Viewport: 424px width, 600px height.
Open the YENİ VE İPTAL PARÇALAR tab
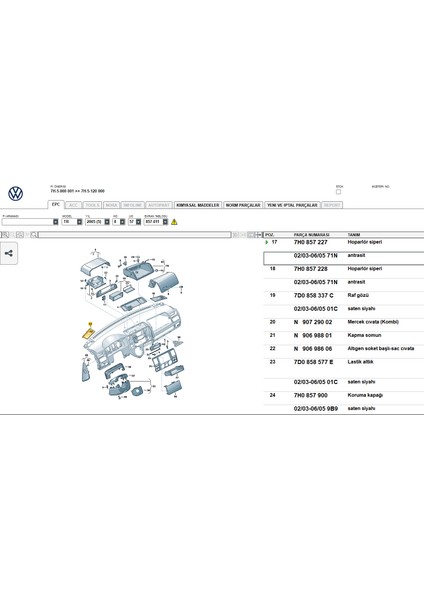point(292,205)
